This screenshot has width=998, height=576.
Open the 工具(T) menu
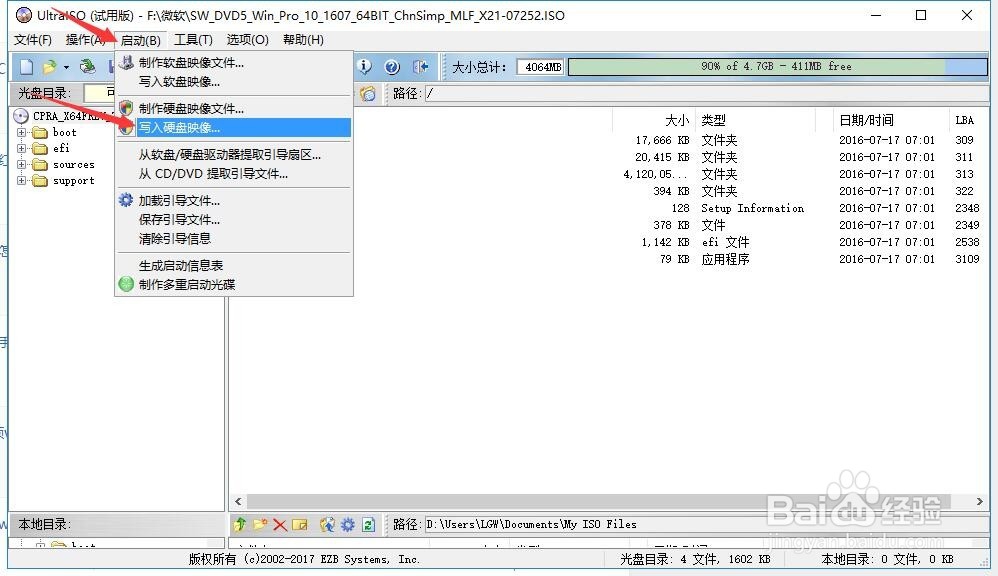point(193,40)
